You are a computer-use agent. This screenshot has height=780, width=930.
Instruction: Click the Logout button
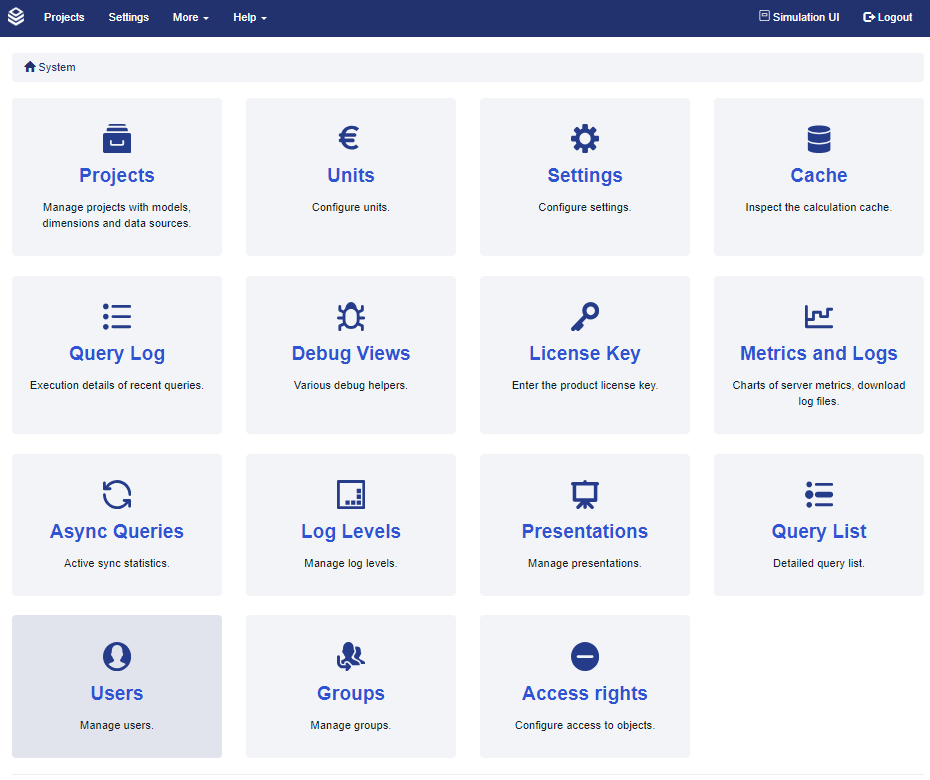point(887,17)
